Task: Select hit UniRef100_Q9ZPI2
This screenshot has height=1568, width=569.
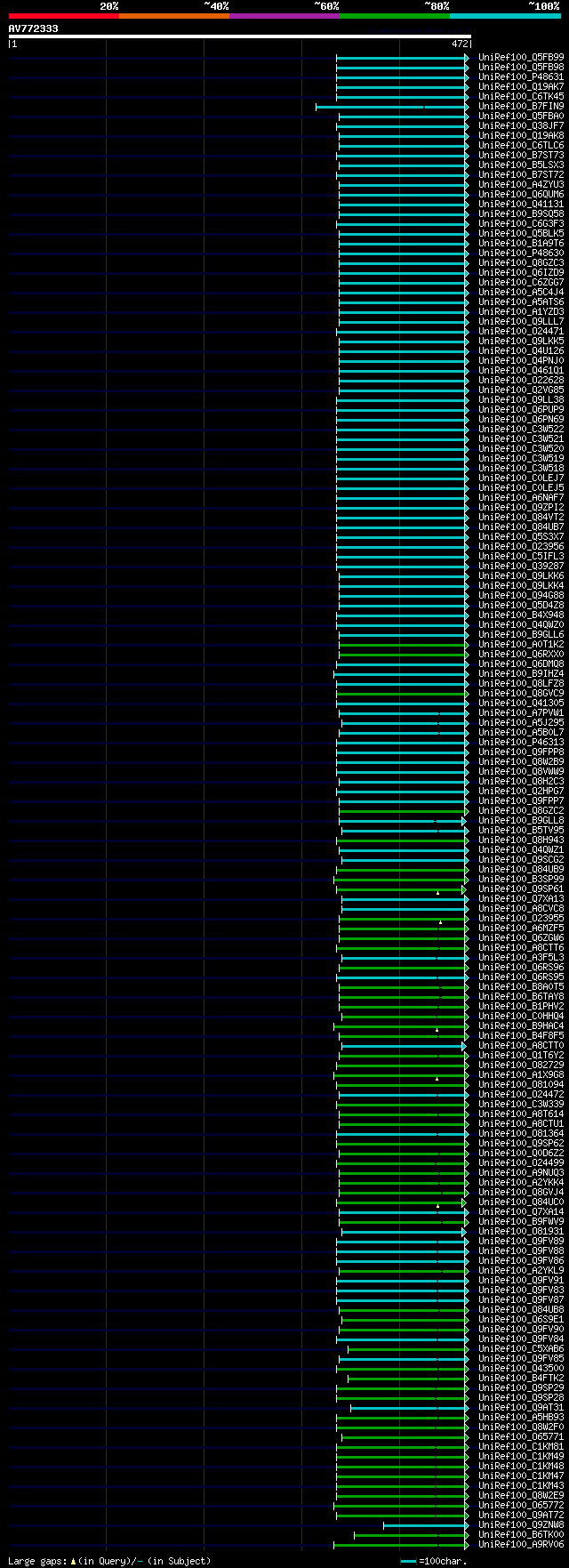Action: (x=521, y=507)
